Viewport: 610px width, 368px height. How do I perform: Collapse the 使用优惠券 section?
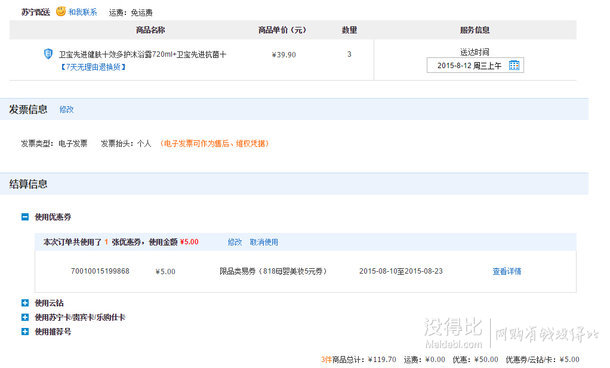[x=25, y=217]
